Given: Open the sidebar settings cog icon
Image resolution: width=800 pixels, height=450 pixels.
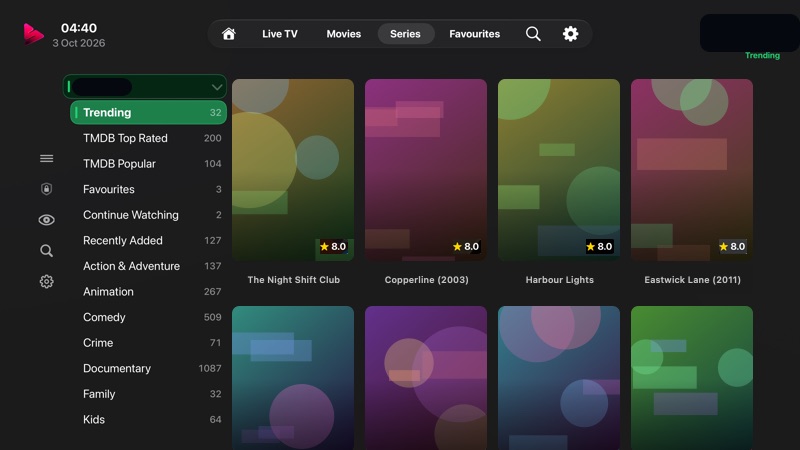Looking at the screenshot, I should click(x=46, y=281).
